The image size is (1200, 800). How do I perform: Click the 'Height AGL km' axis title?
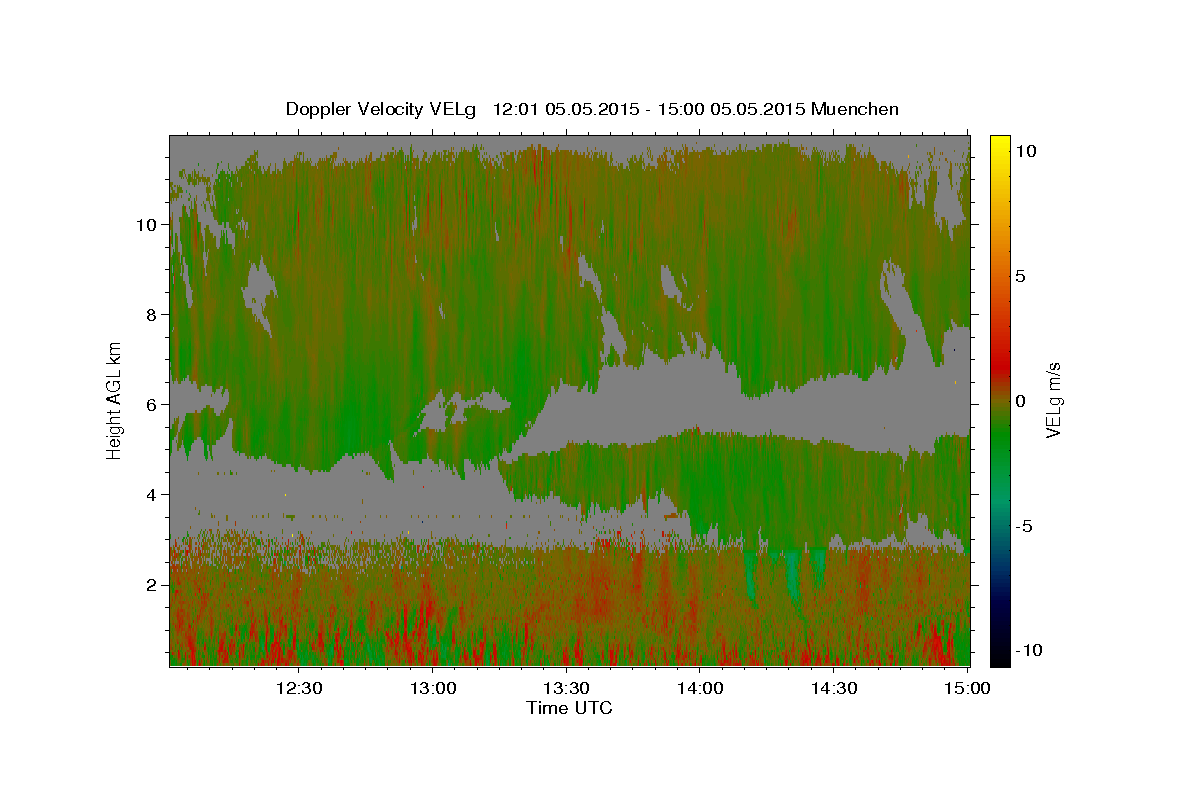115,399
